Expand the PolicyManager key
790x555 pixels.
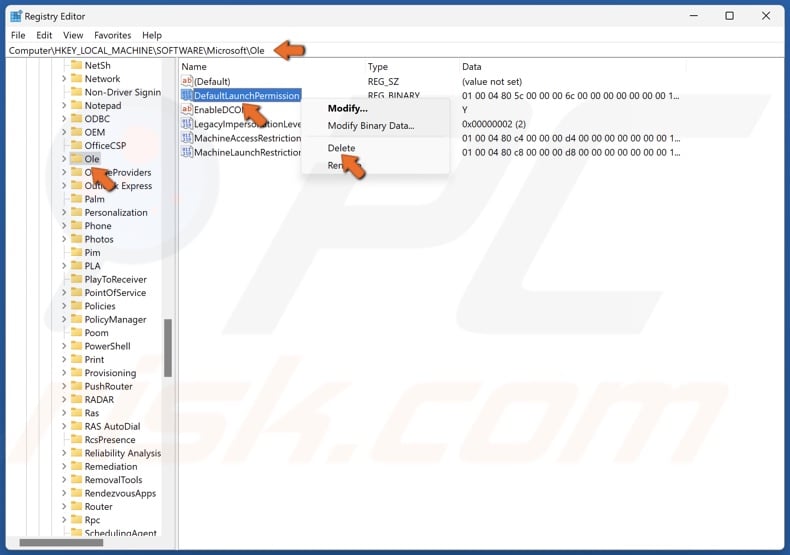tap(64, 319)
